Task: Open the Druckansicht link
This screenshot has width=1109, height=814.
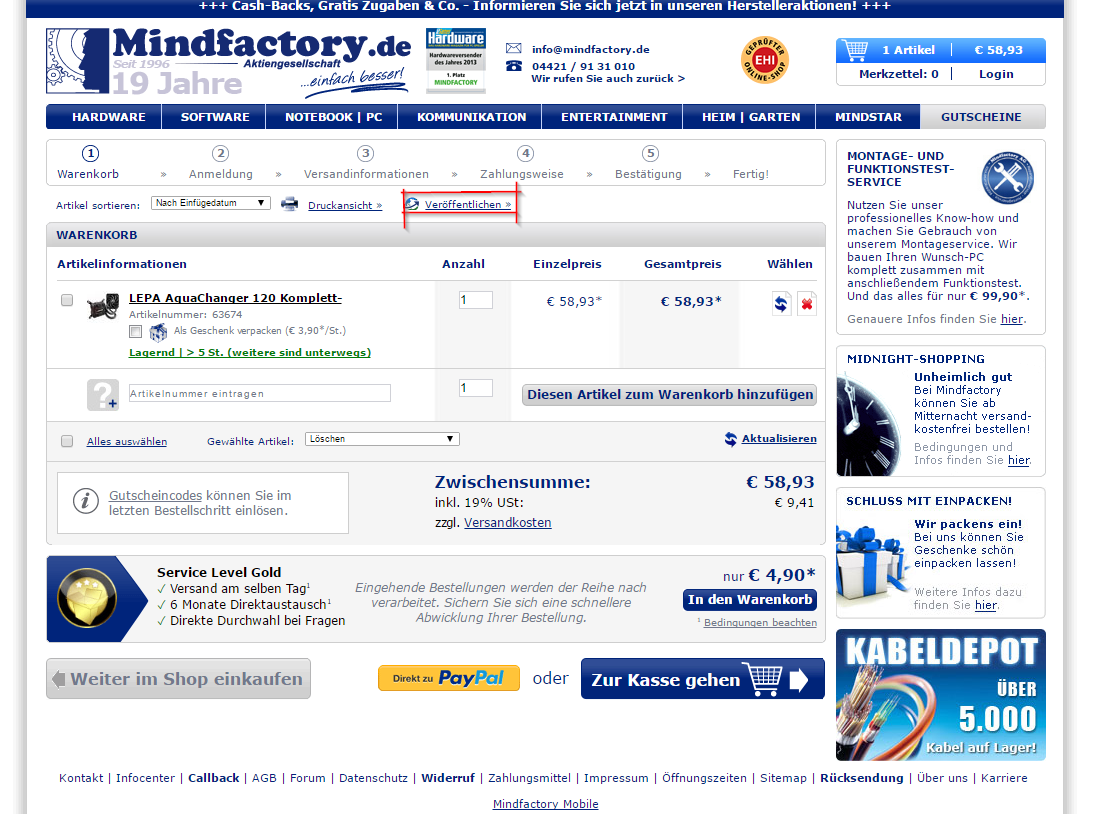Action: pyautogui.click(x=344, y=205)
